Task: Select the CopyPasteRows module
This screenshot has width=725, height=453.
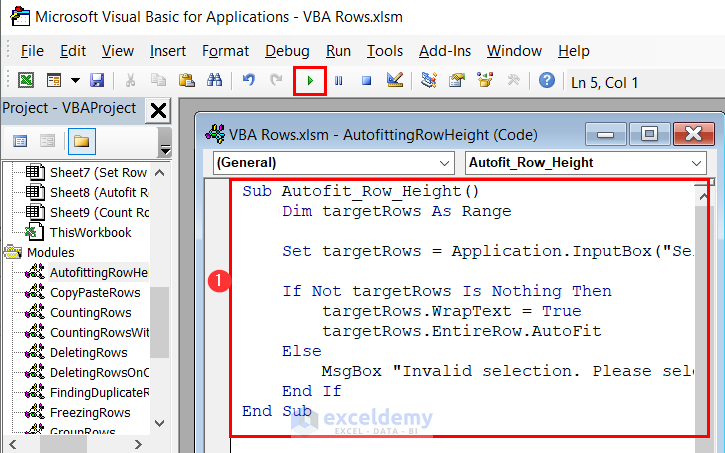Action: tap(95, 293)
